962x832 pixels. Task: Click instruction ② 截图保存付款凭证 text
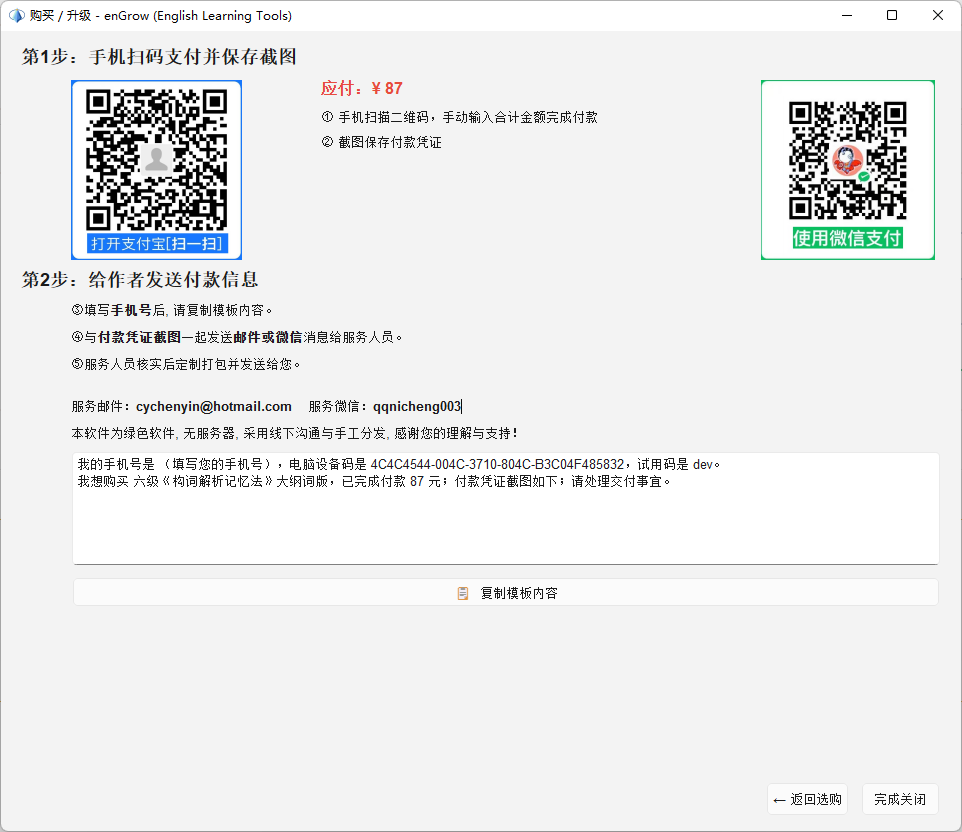pos(382,142)
